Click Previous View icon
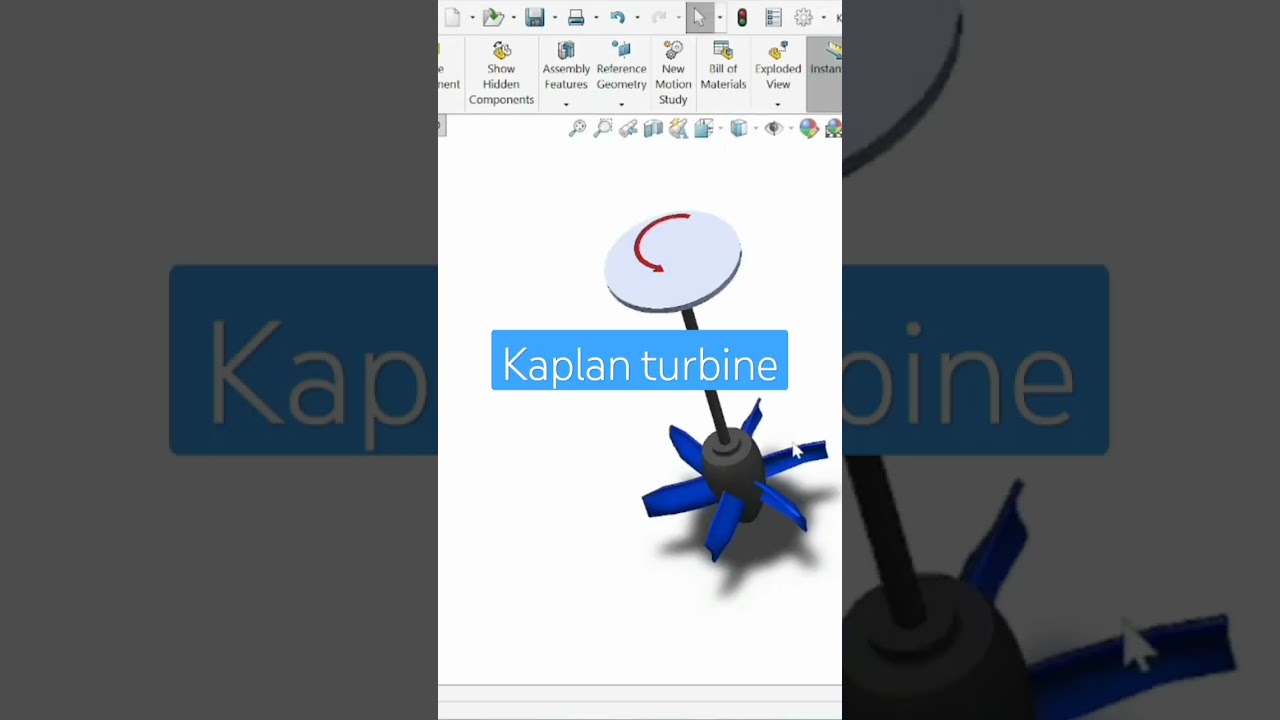The width and height of the screenshot is (1280, 720). [628, 128]
